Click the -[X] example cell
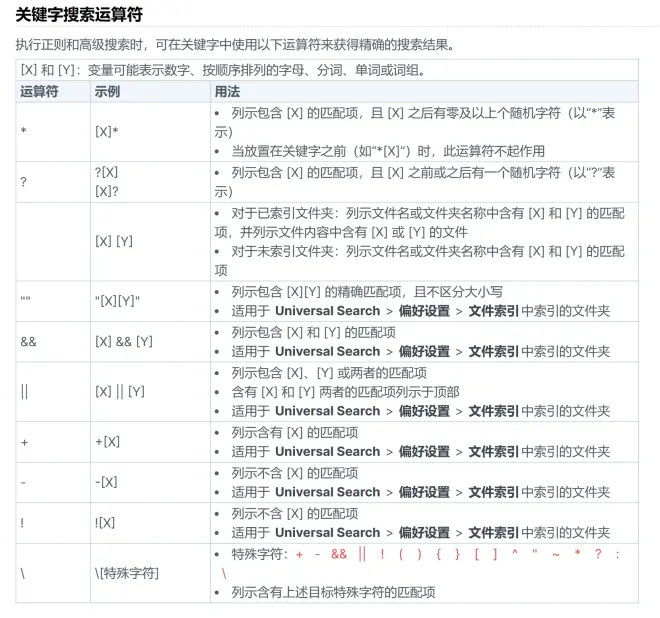This screenshot has width=660, height=618. coord(106,482)
